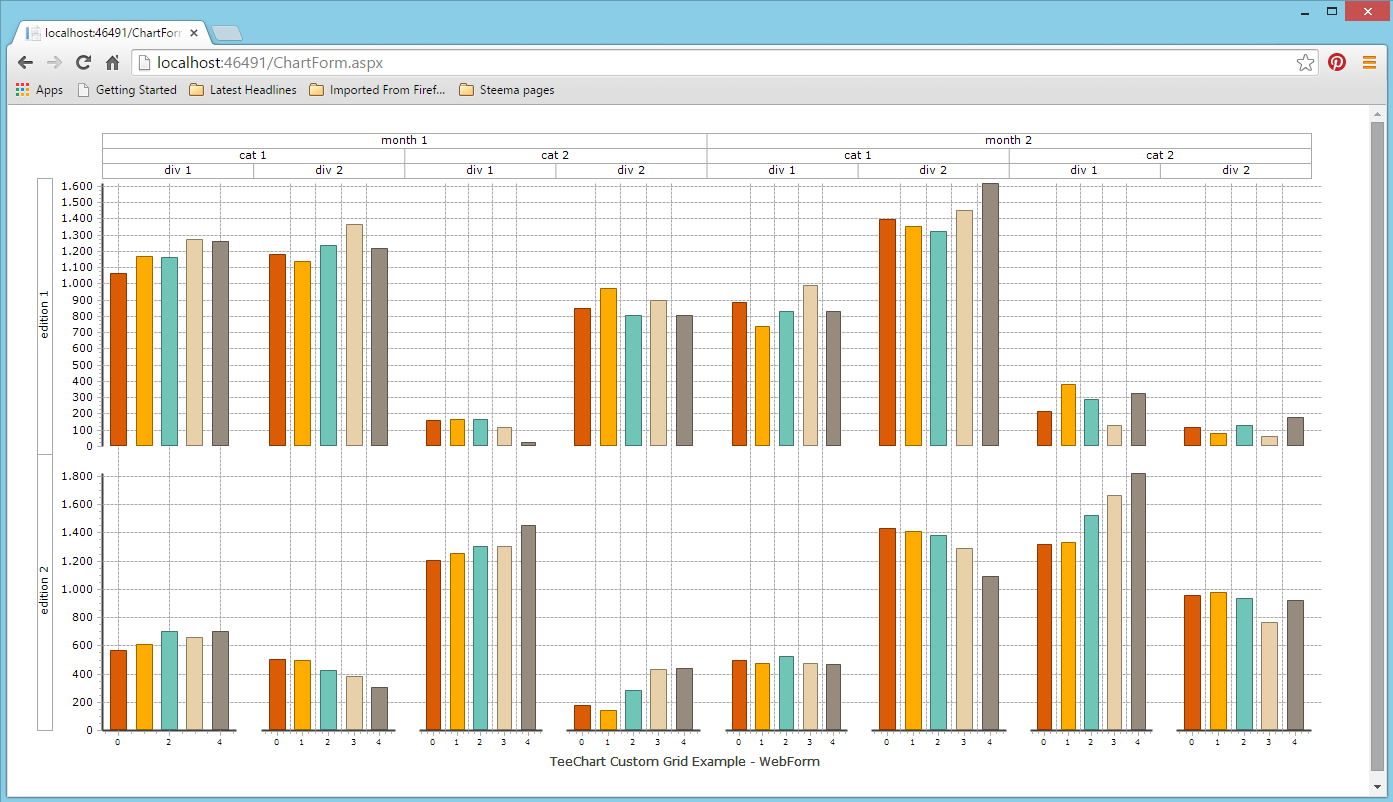Open the Apps grid shortcut

[39, 90]
